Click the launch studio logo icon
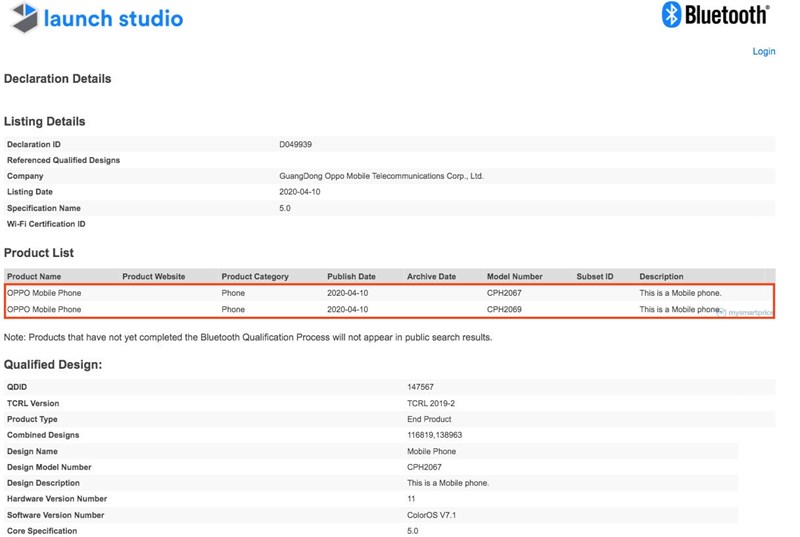800x537 pixels. pyautogui.click(x=21, y=18)
